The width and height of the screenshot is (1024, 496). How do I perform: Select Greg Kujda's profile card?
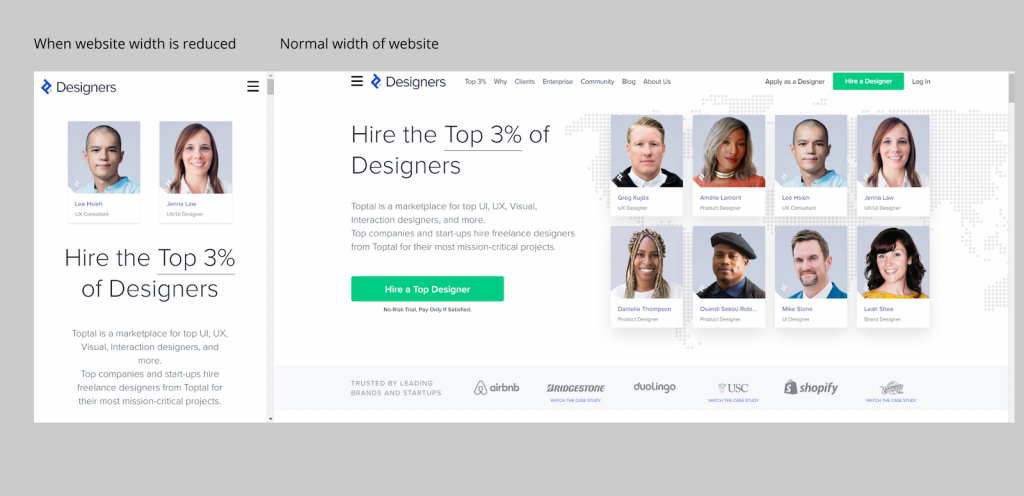tap(647, 165)
